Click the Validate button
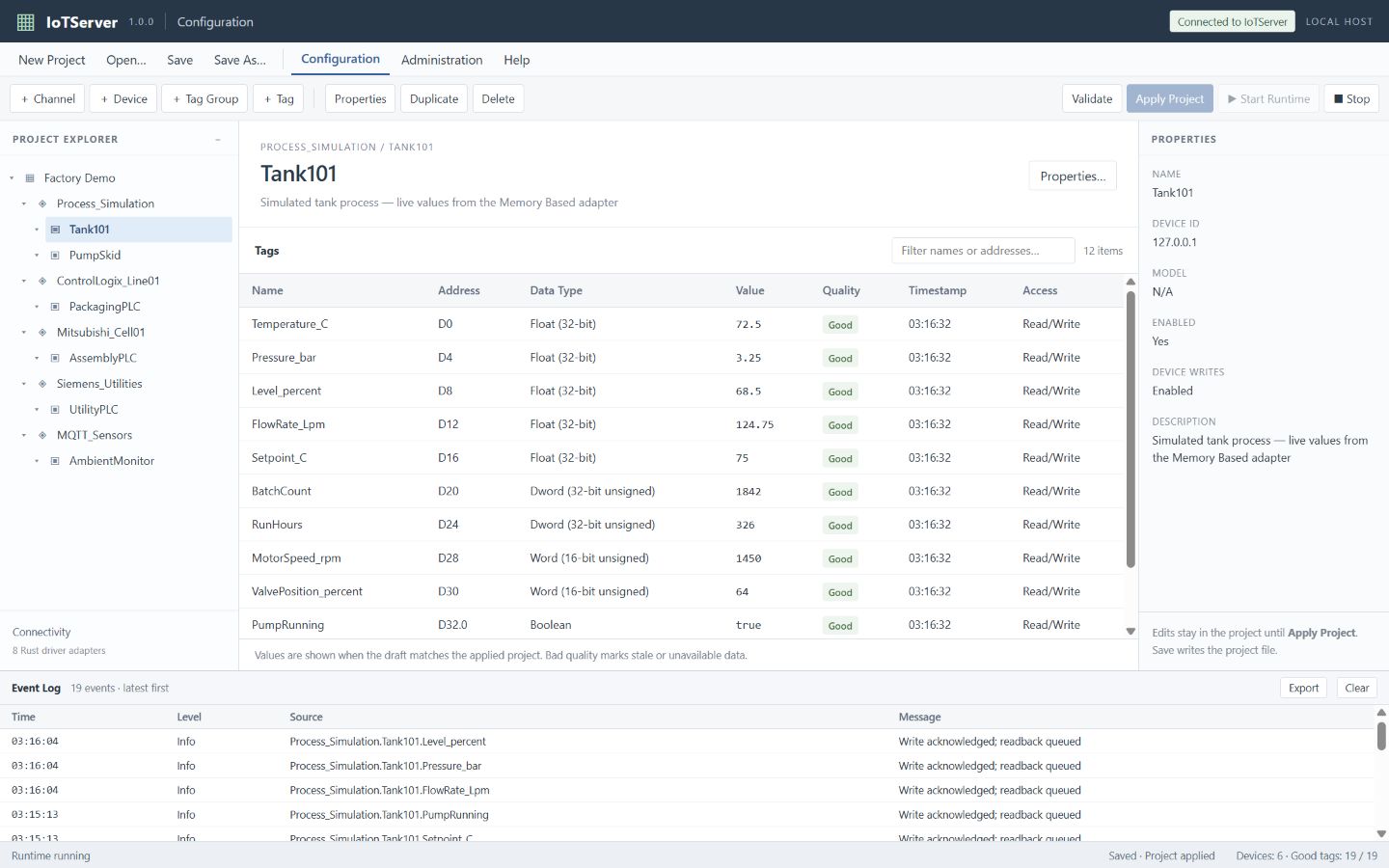The width and height of the screenshot is (1389, 868). coord(1092,98)
